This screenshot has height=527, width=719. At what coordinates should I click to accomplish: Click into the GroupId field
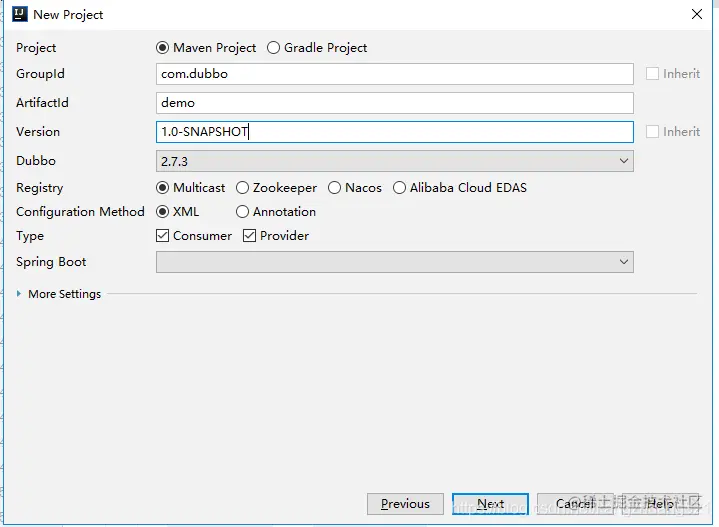click(x=395, y=74)
